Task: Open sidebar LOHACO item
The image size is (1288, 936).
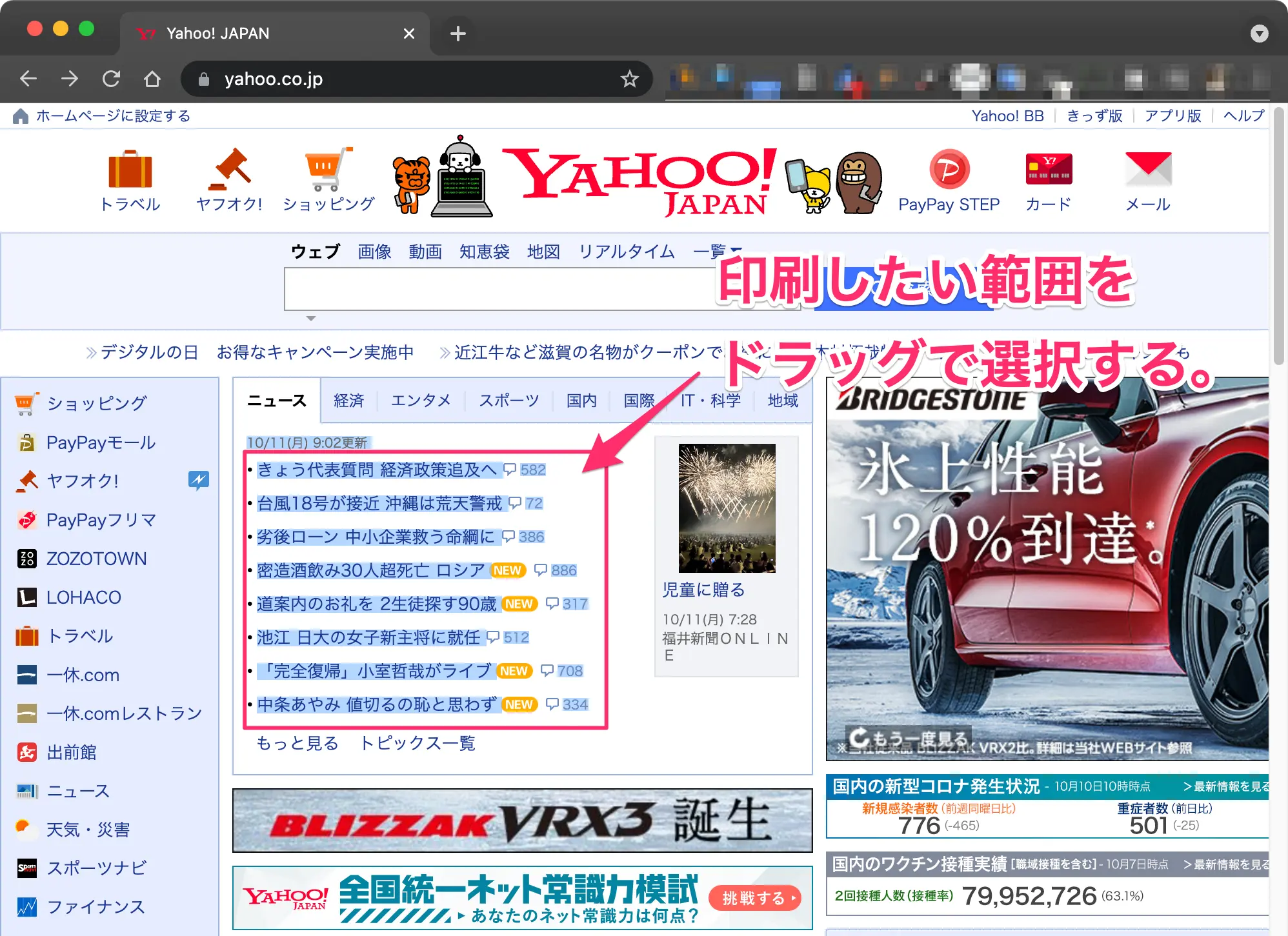Action: point(83,597)
